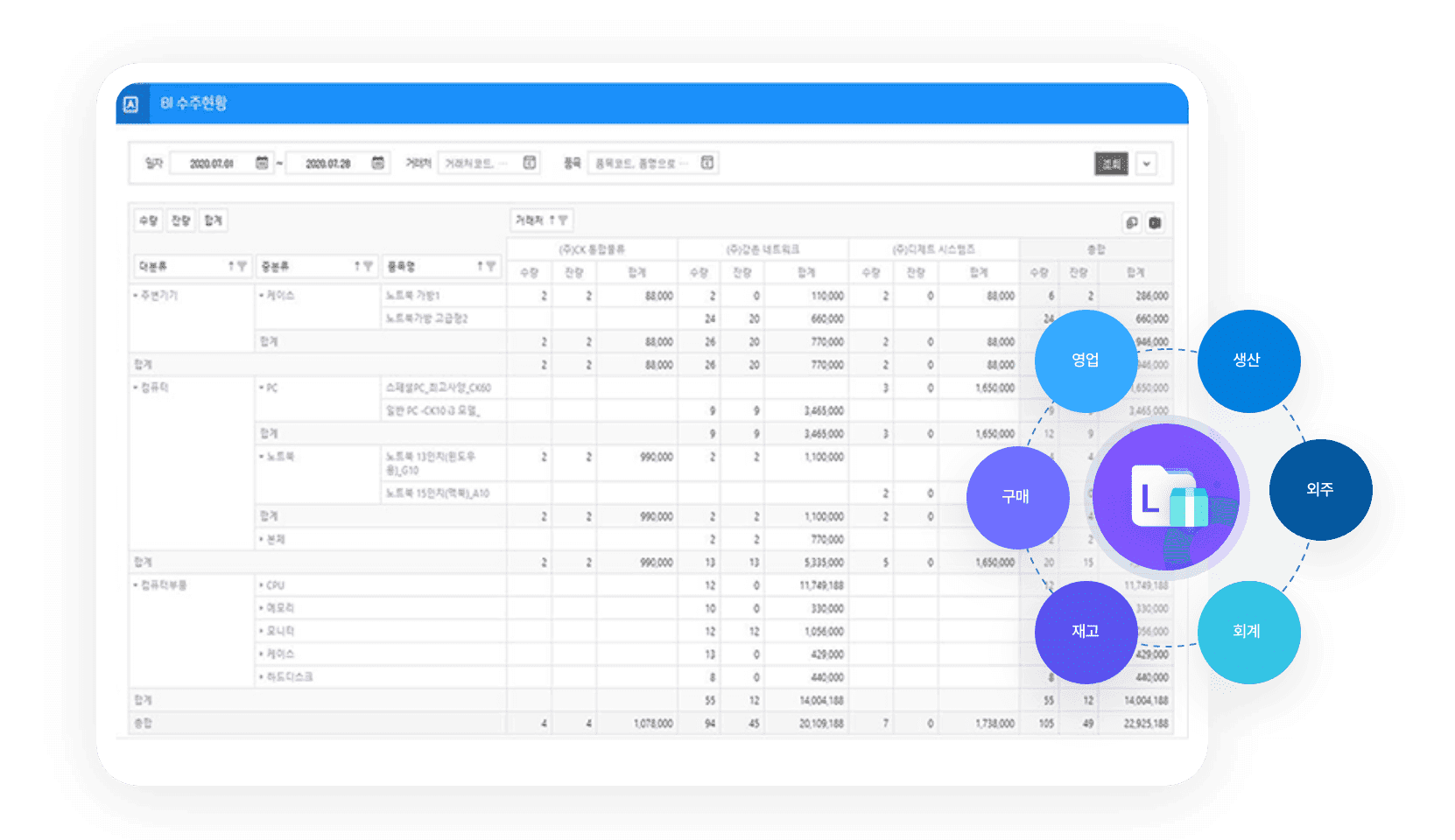Collapse the PC subcategory row

tap(262, 388)
